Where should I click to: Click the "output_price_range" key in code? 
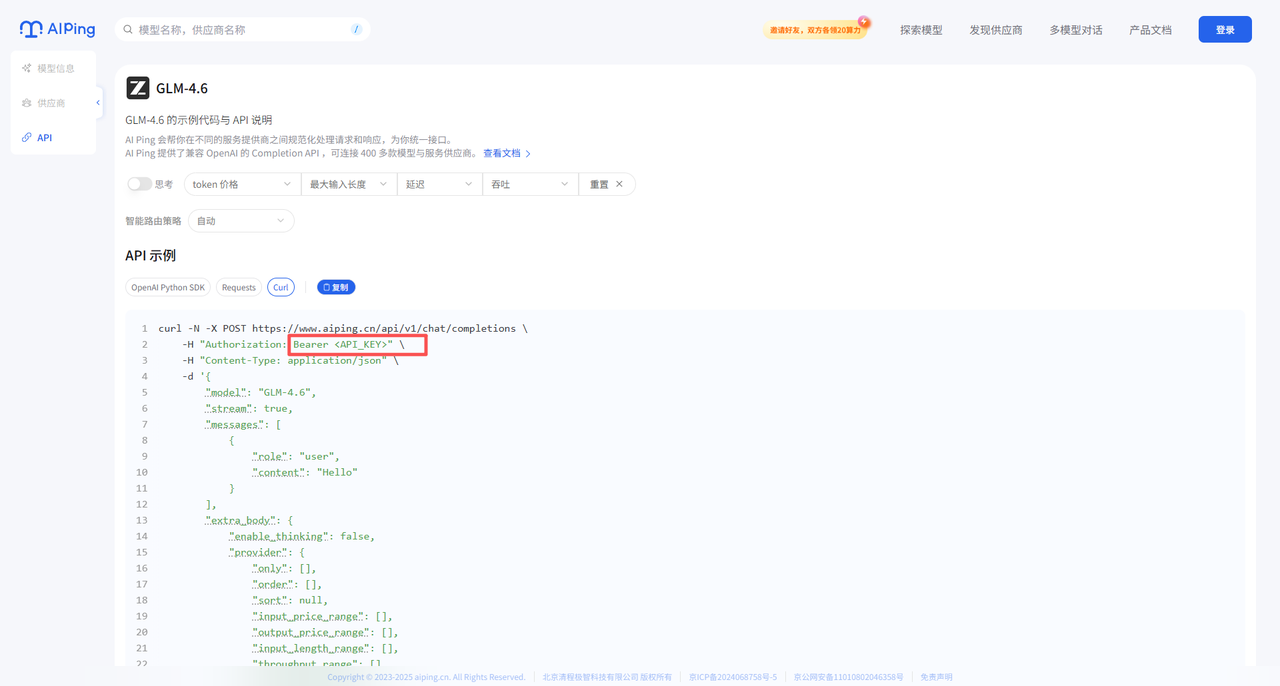[313, 632]
